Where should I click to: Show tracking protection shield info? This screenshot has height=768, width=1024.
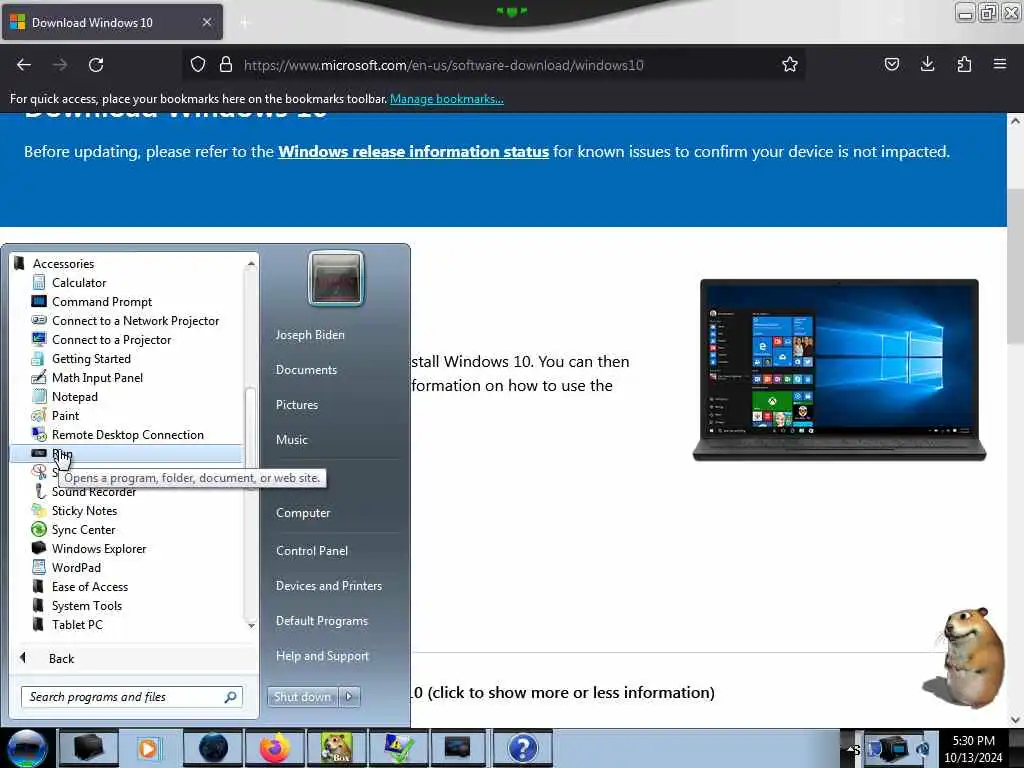pyautogui.click(x=198, y=64)
